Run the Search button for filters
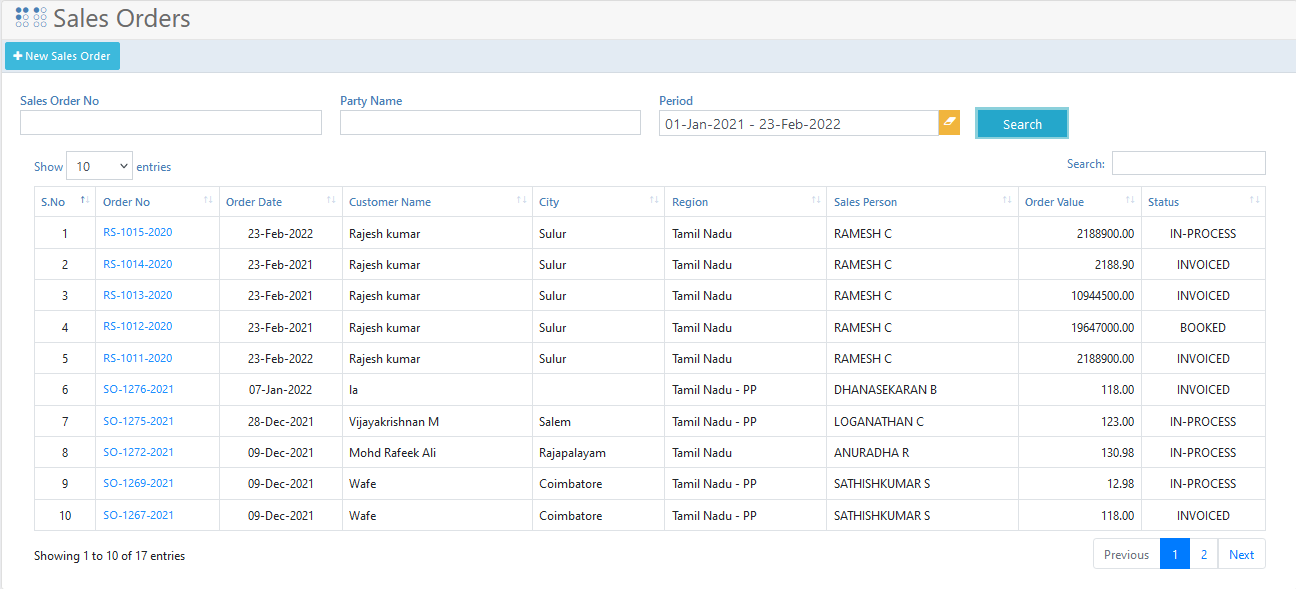The width and height of the screenshot is (1296, 589). tap(1022, 124)
